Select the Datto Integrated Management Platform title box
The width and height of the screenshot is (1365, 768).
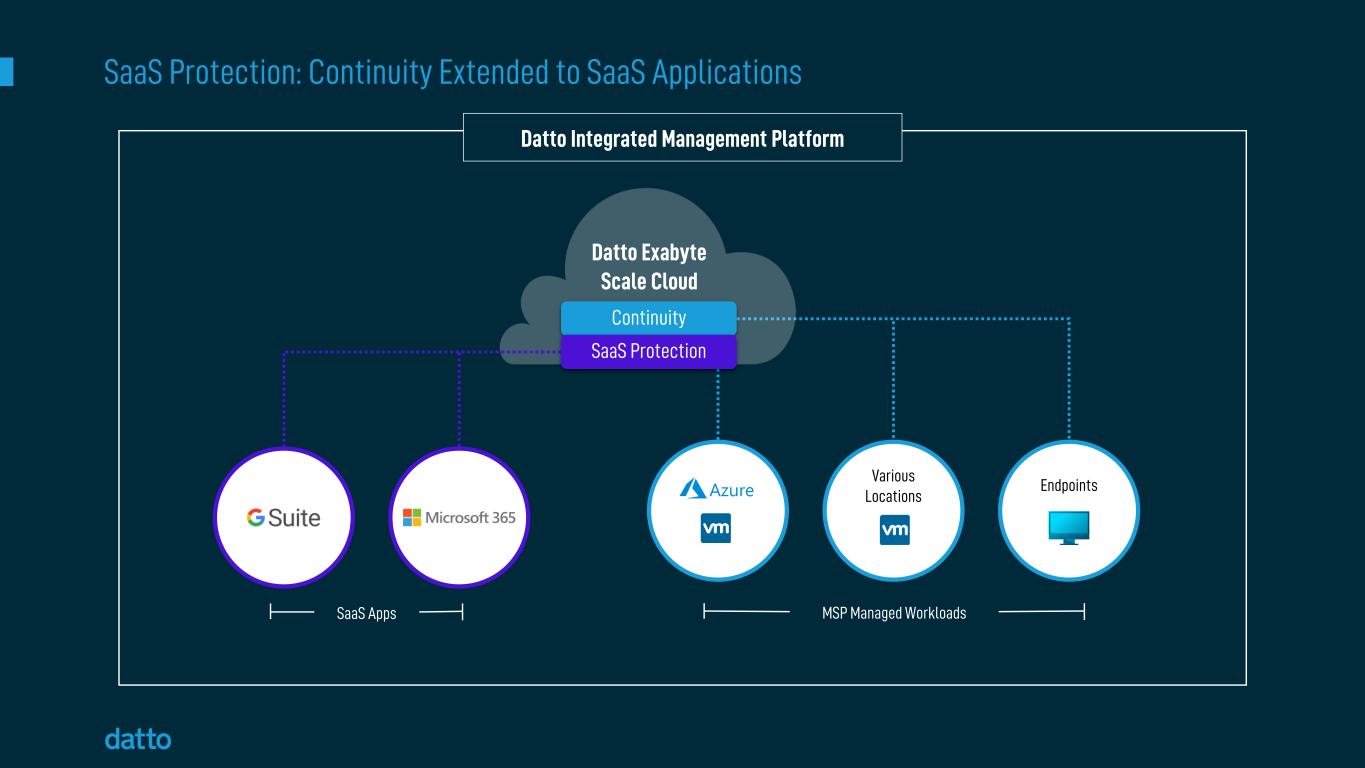tap(682, 138)
